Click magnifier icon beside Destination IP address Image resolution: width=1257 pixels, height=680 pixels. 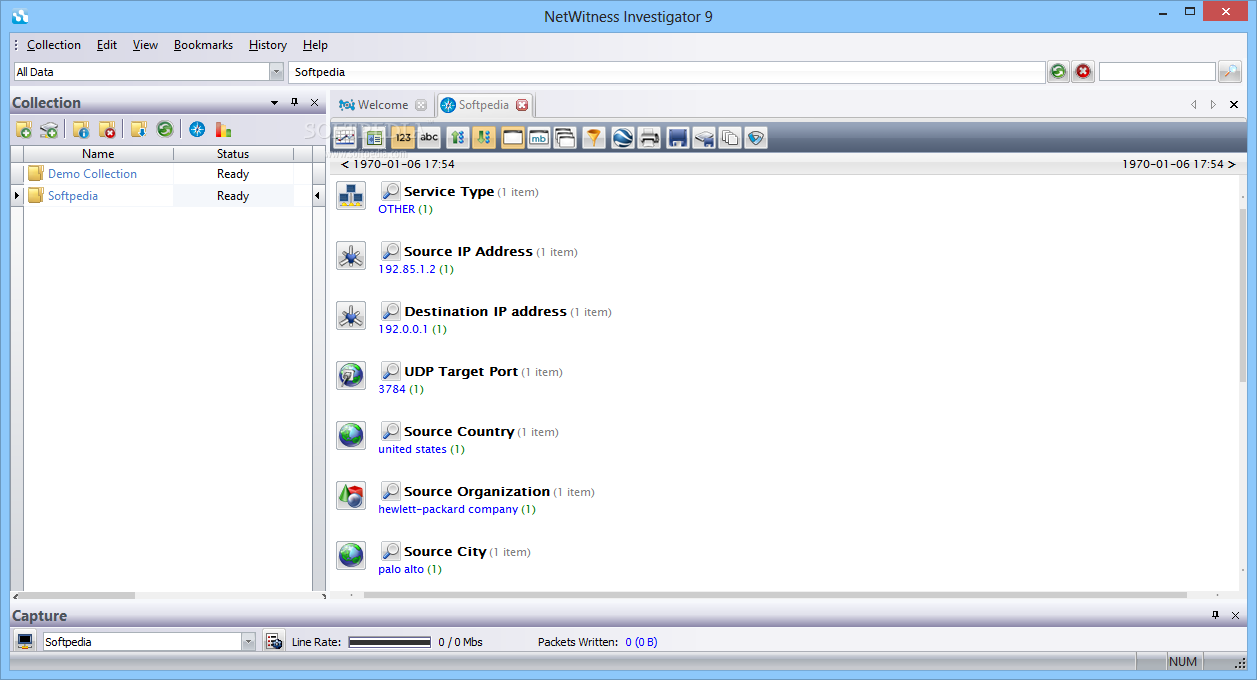tap(391, 311)
